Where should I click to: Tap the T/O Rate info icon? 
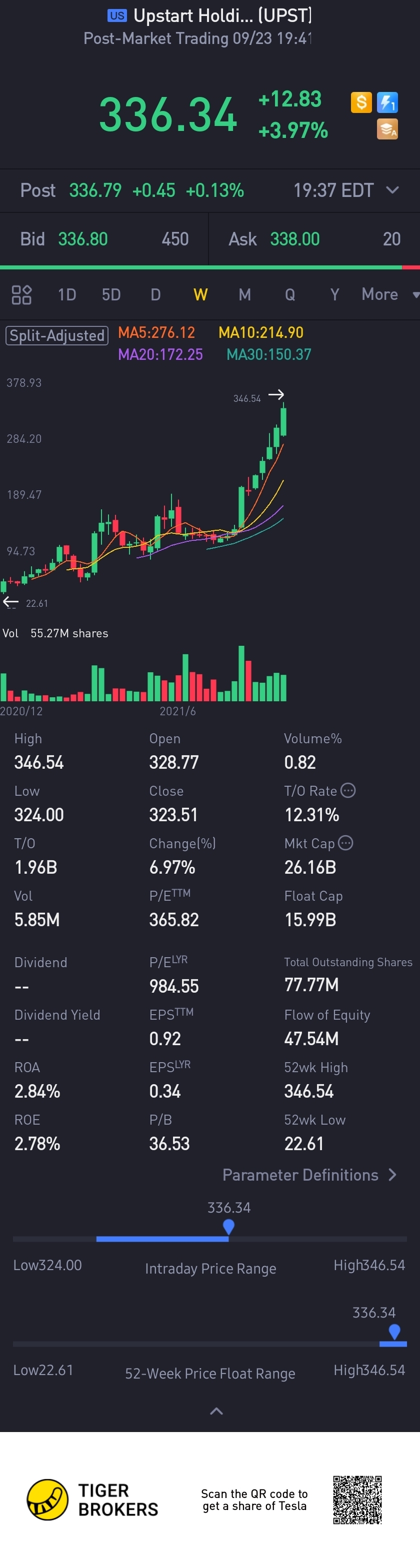click(347, 790)
